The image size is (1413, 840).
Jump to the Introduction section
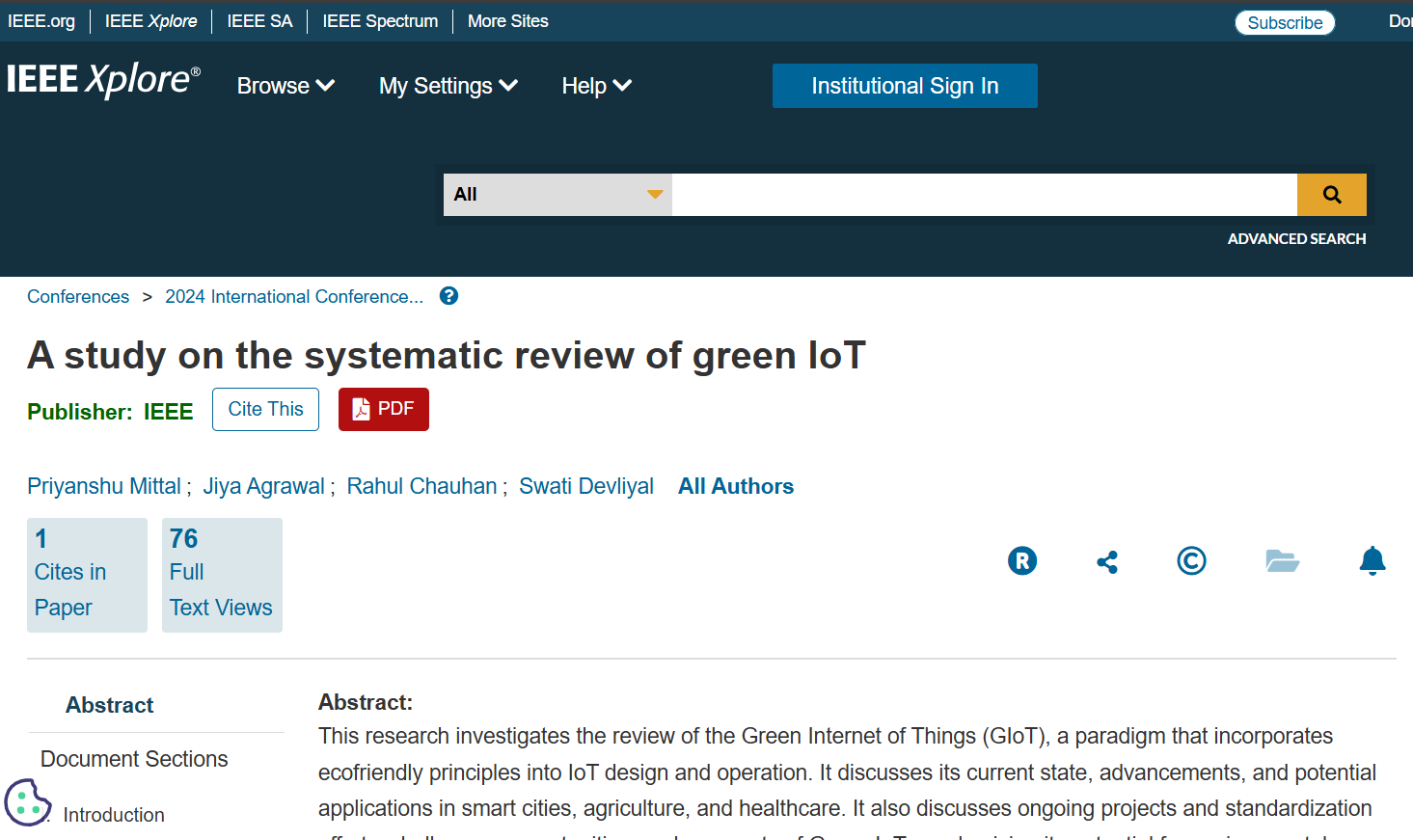pos(114,815)
